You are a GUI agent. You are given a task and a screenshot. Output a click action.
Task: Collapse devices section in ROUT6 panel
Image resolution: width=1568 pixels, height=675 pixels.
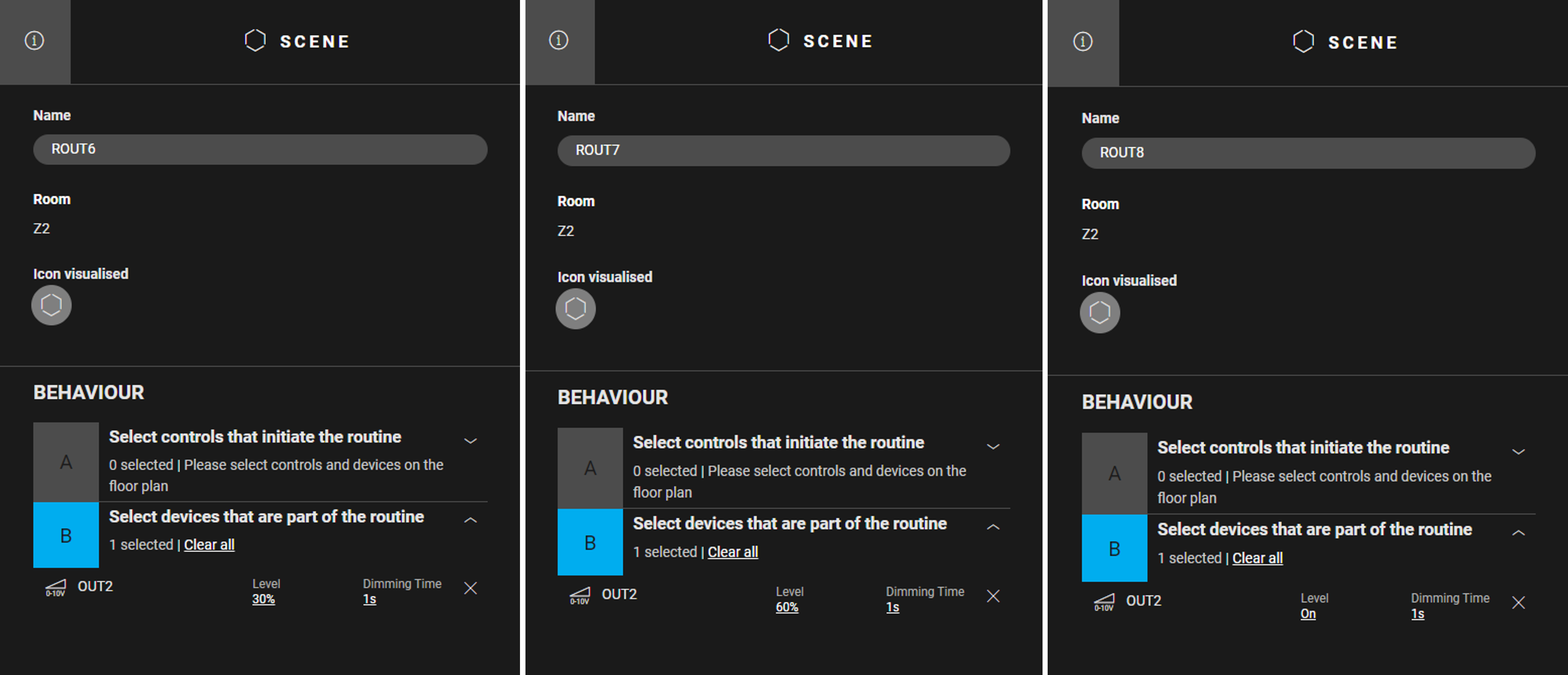tap(470, 520)
